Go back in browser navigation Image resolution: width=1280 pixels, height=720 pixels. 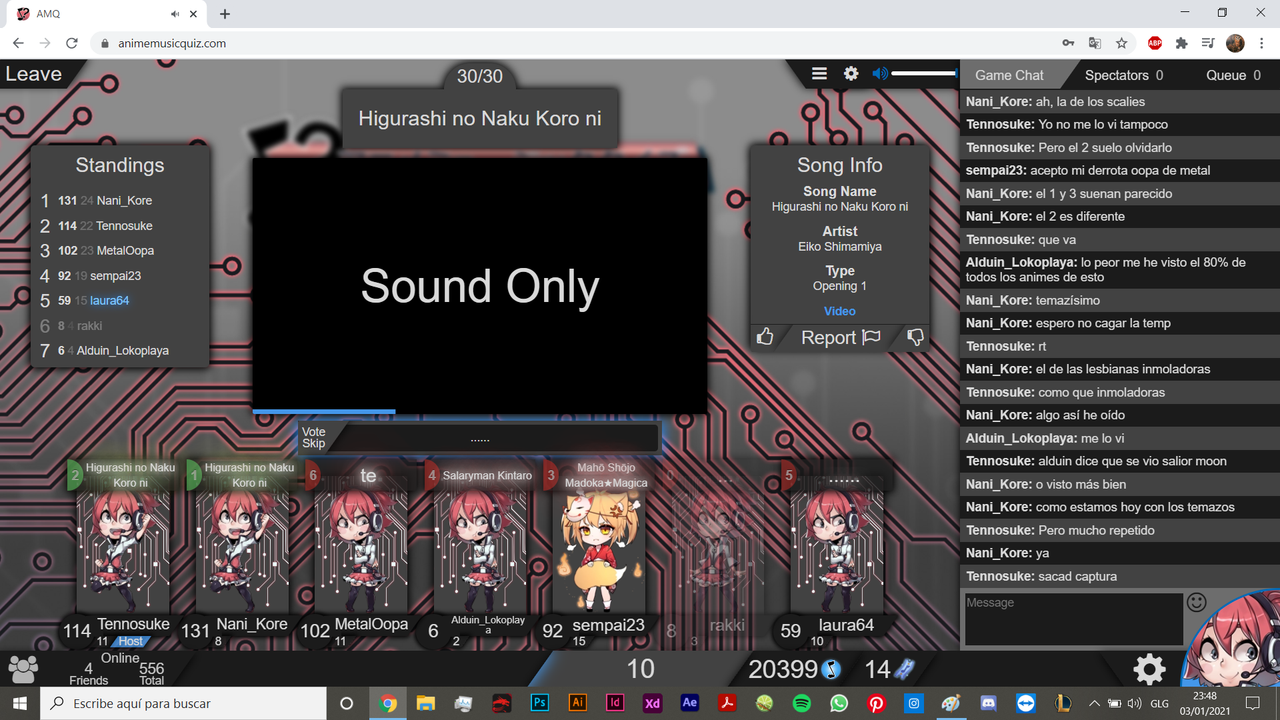tap(18, 43)
